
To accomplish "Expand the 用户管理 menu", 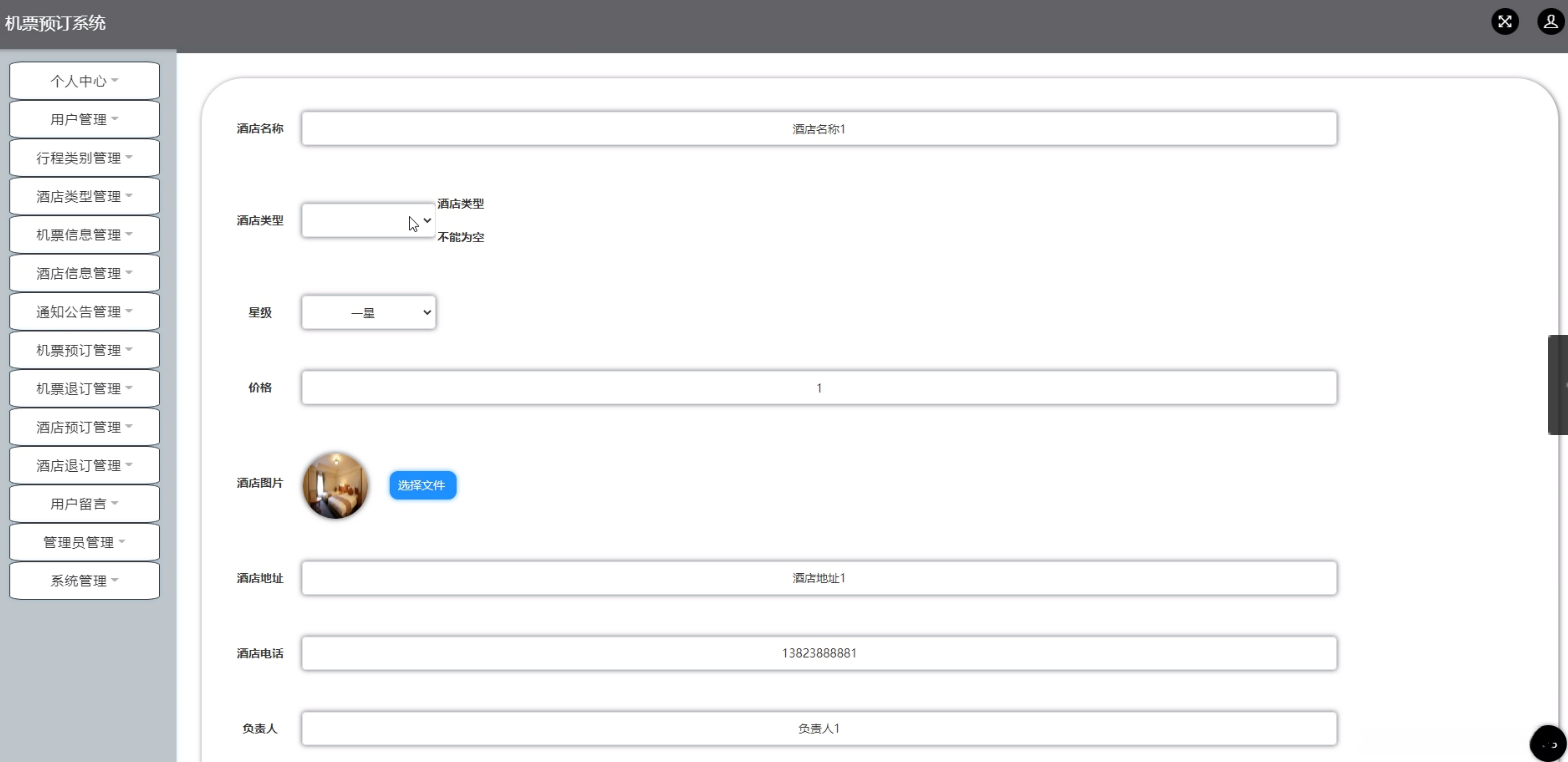I will tap(84, 119).
